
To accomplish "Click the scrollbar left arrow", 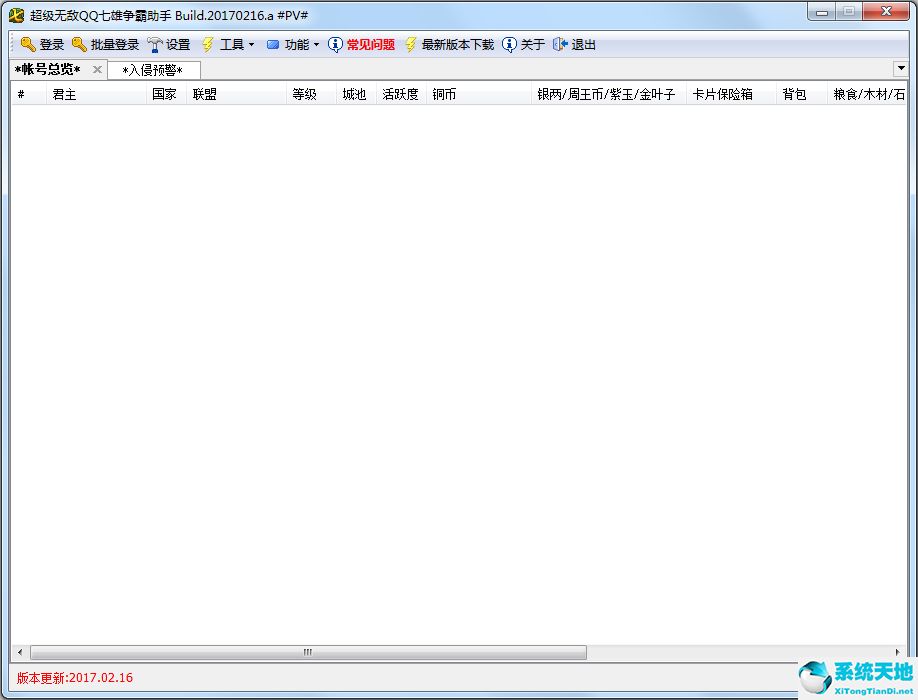I will click(20, 652).
